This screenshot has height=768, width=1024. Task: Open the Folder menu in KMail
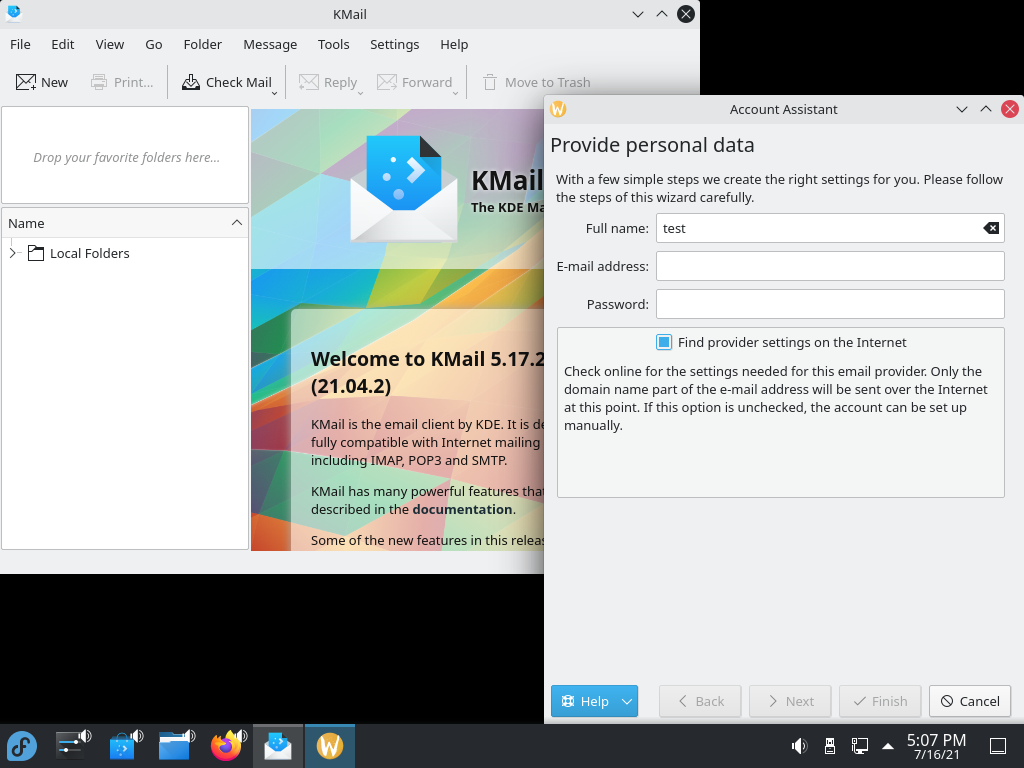coord(202,44)
